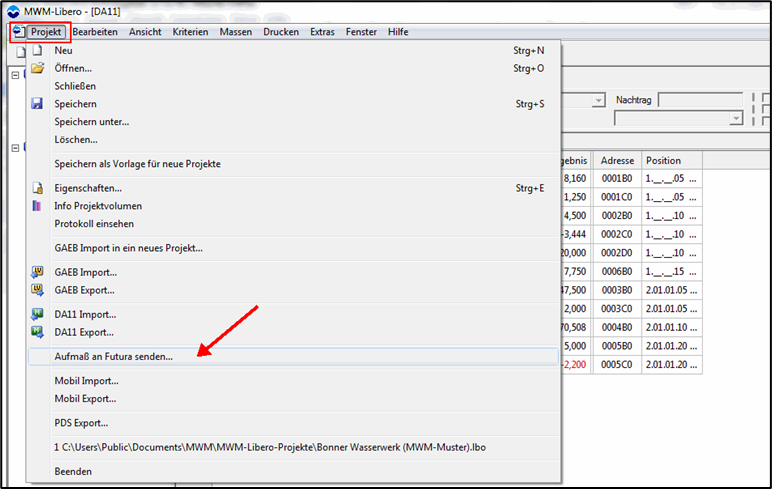The width and height of the screenshot is (772, 489).
Task: Open the Bearbeiten menu
Action: [95, 32]
